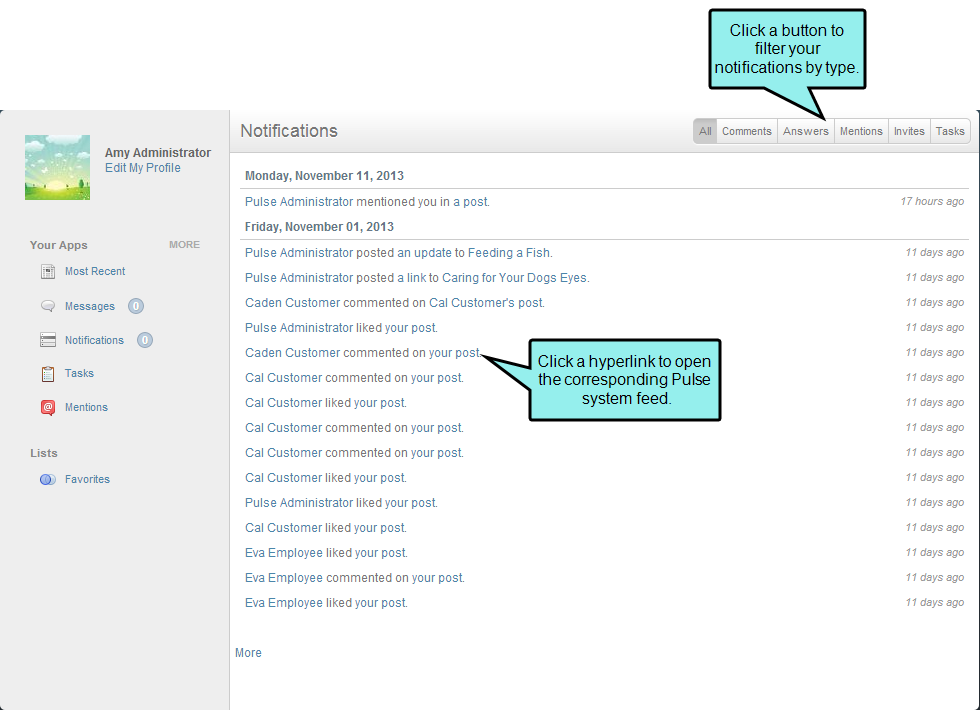Open Favorites list in sidebar
Screen dimensions: 980x710
88,479
